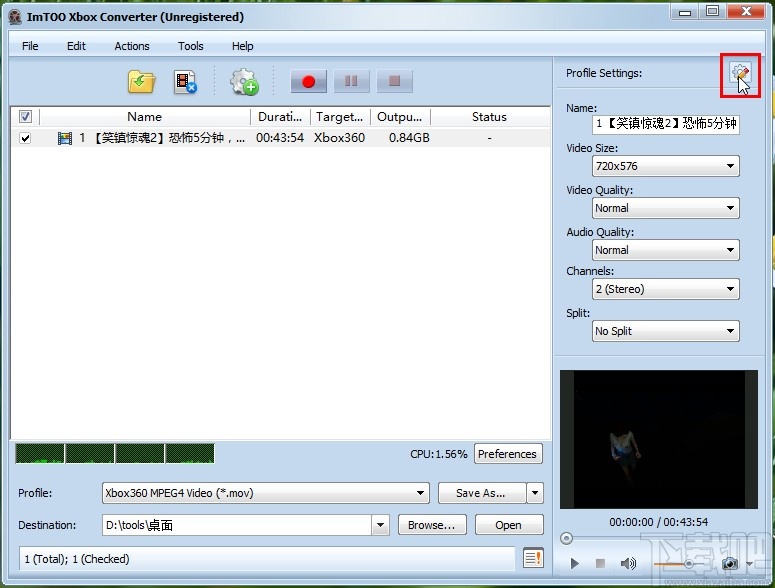Click the Open destination button

click(509, 525)
